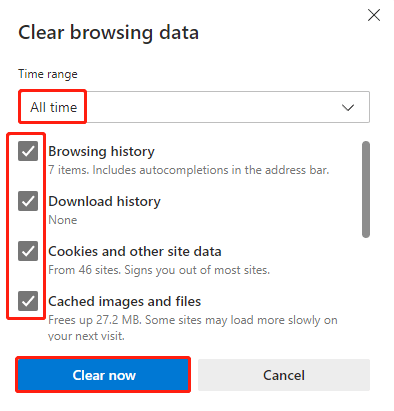This screenshot has height=411, width=394.
Task: Disable Cookies and other site data checkbox
Action: coord(28,251)
